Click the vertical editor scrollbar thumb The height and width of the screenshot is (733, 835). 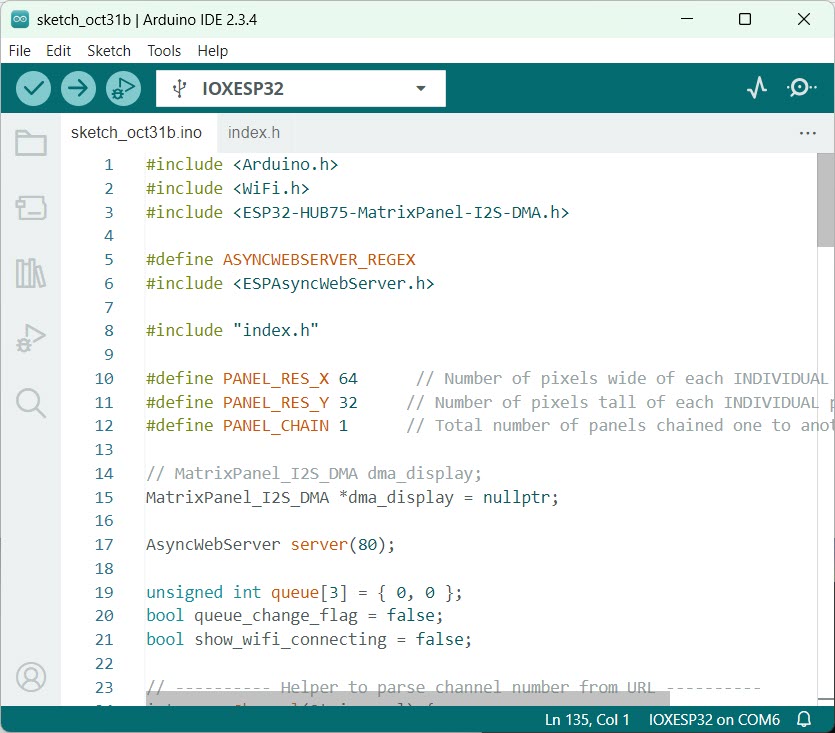point(825,200)
